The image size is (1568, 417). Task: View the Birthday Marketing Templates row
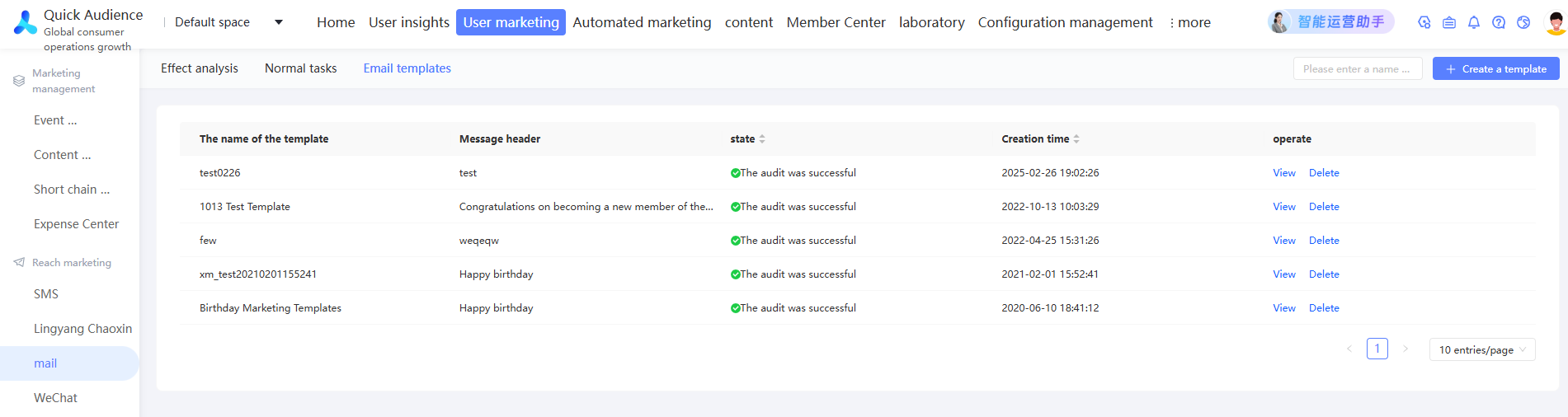click(x=1283, y=308)
